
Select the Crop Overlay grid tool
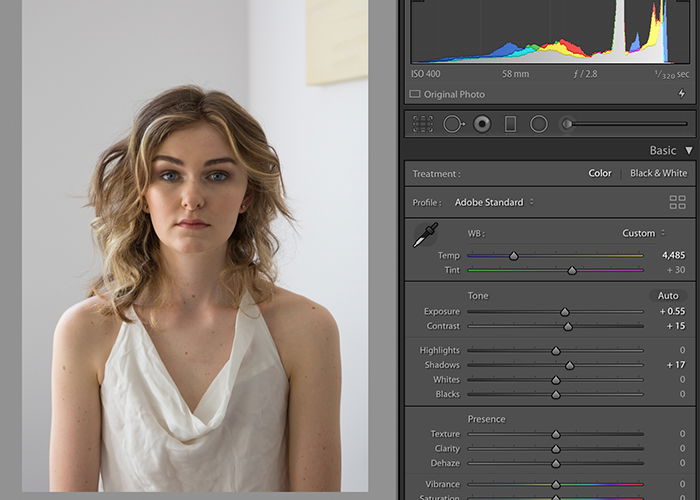[x=422, y=124]
